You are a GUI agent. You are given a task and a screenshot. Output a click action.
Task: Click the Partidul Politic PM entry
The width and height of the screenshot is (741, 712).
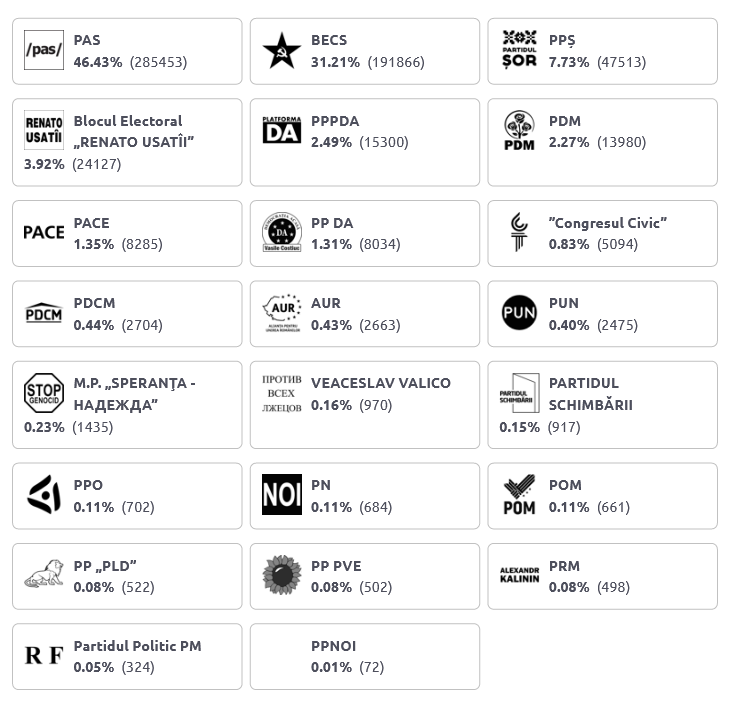(127, 657)
